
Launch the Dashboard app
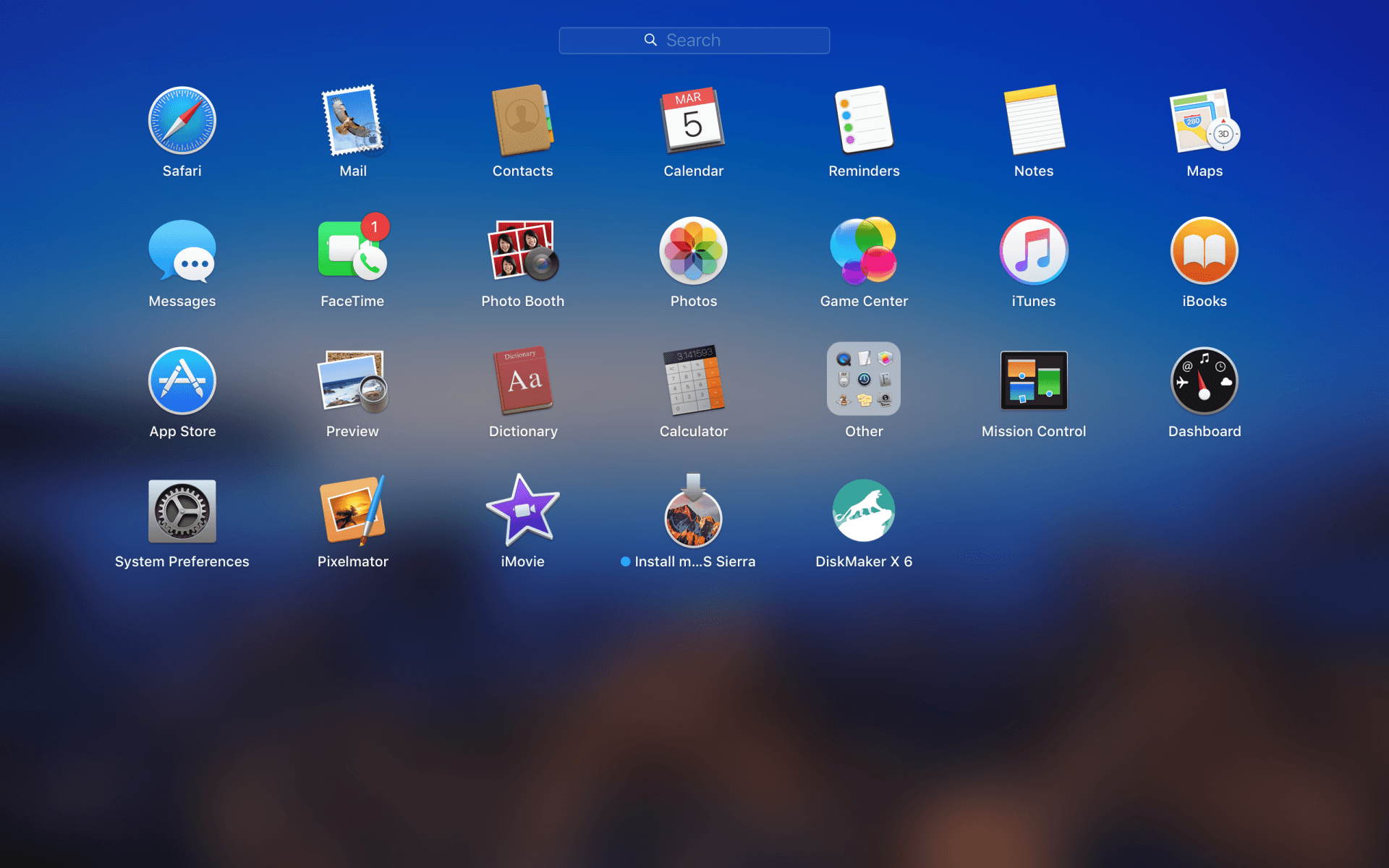point(1205,381)
